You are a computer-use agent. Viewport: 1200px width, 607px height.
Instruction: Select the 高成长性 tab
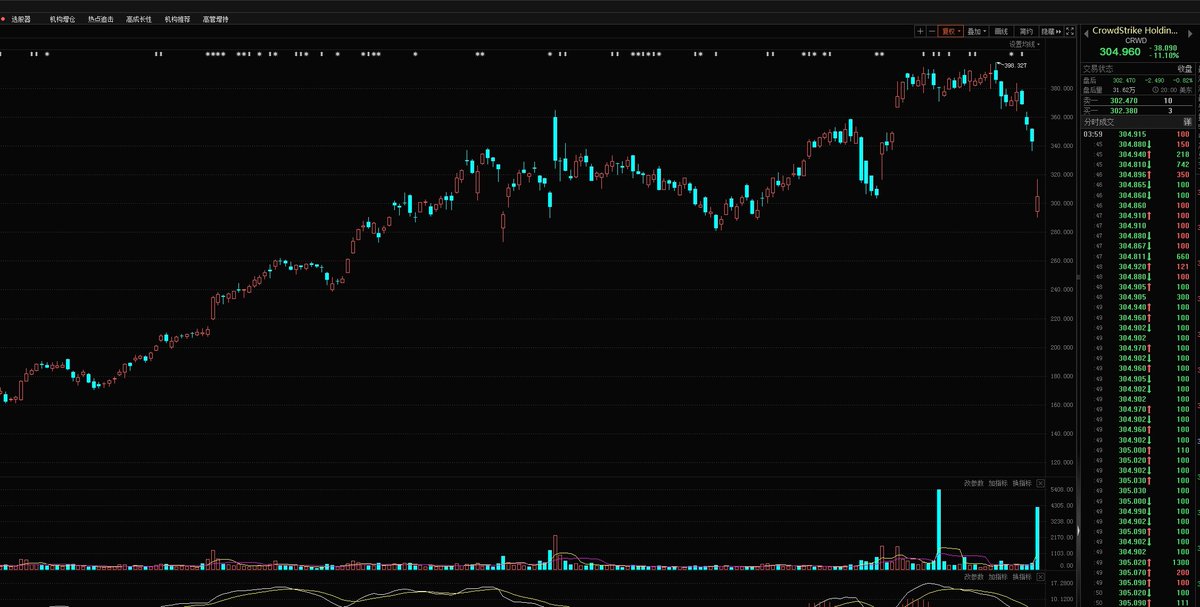pos(139,19)
